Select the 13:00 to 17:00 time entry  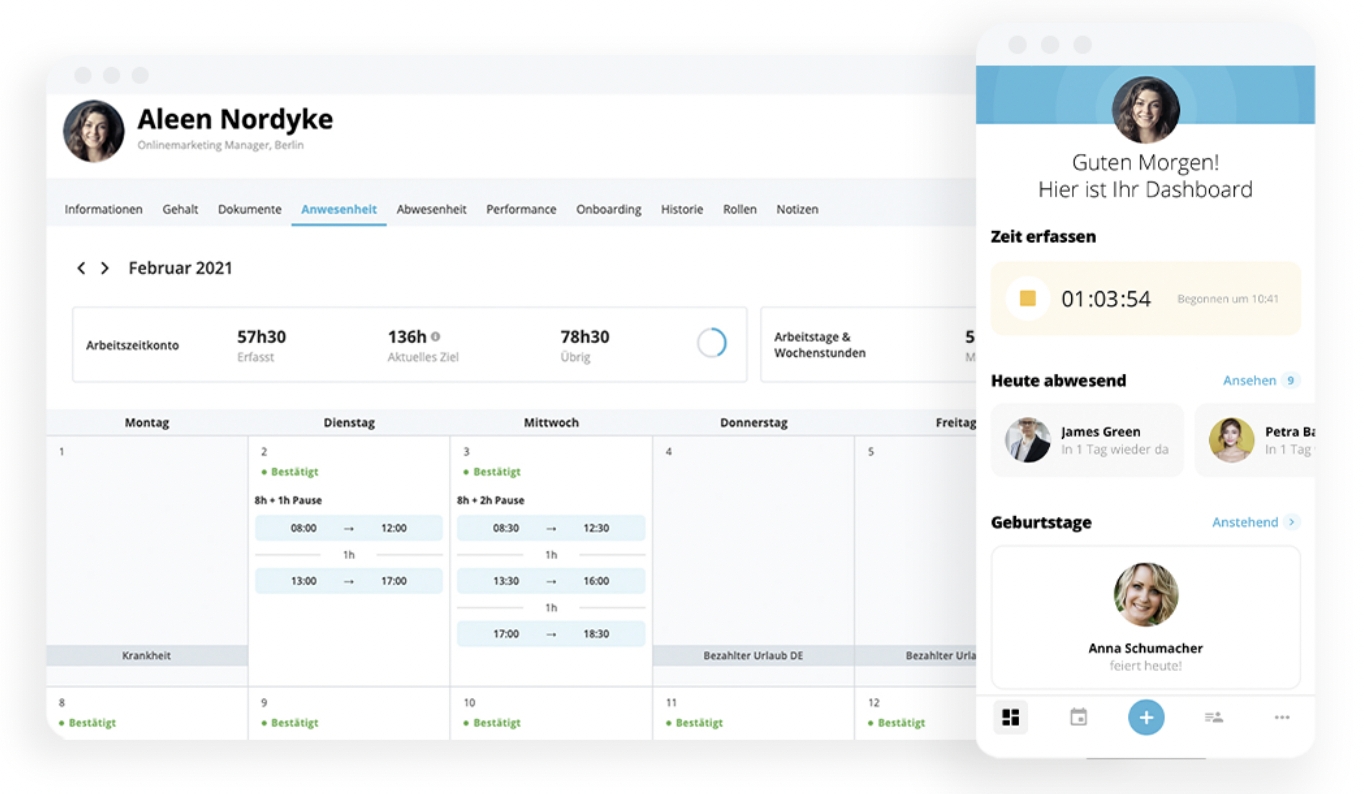pos(349,581)
